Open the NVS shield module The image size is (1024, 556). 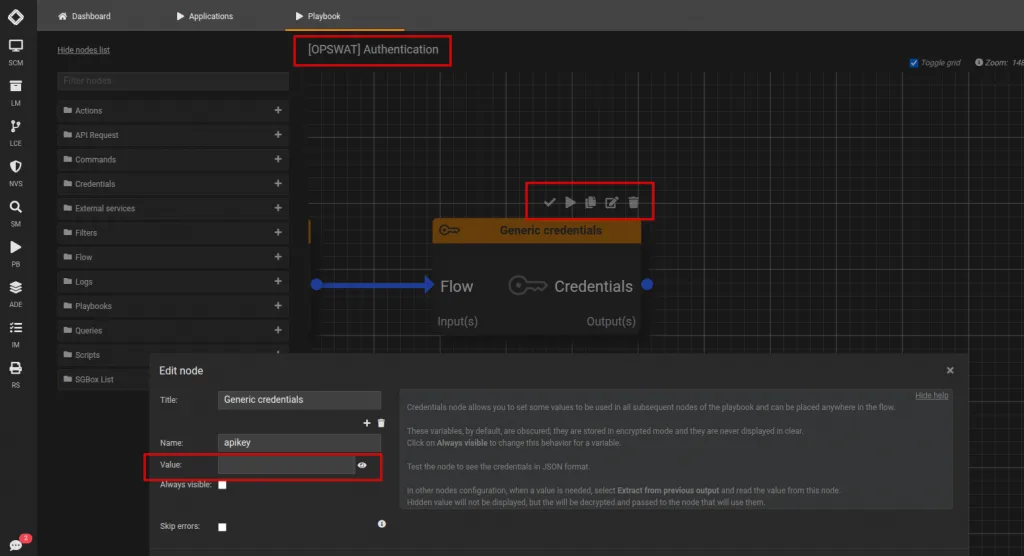click(x=16, y=173)
